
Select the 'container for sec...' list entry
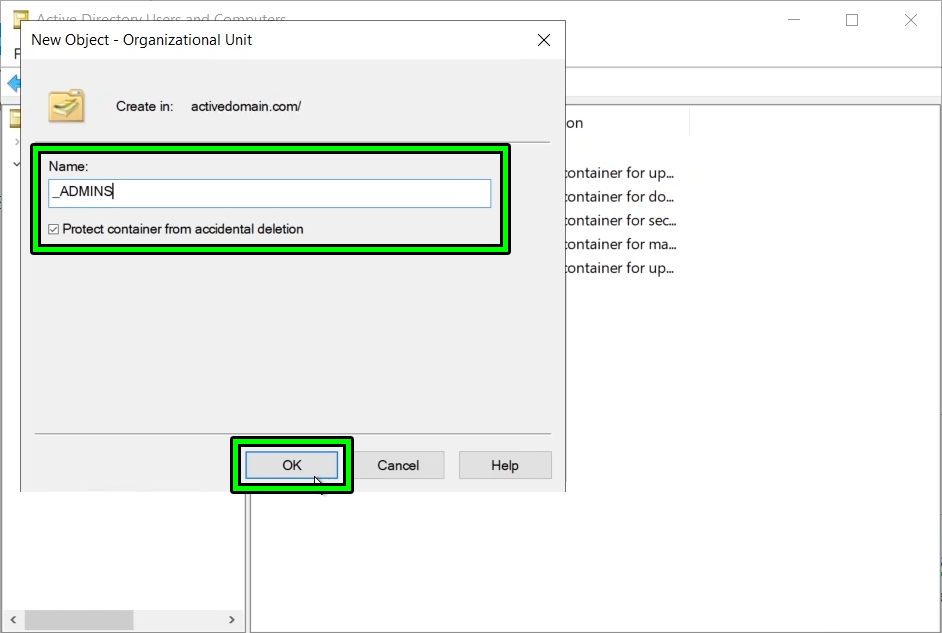622,220
